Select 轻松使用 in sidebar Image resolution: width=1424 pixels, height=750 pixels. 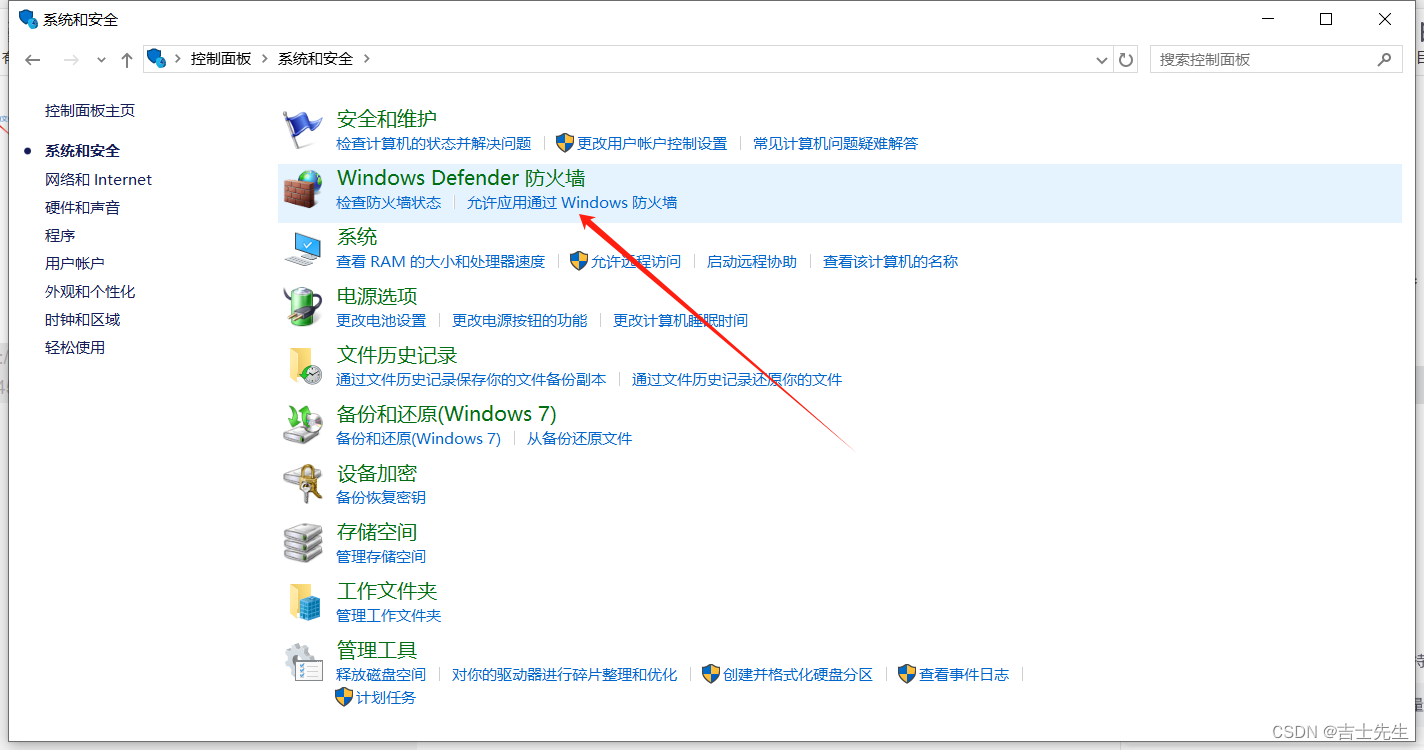point(75,347)
